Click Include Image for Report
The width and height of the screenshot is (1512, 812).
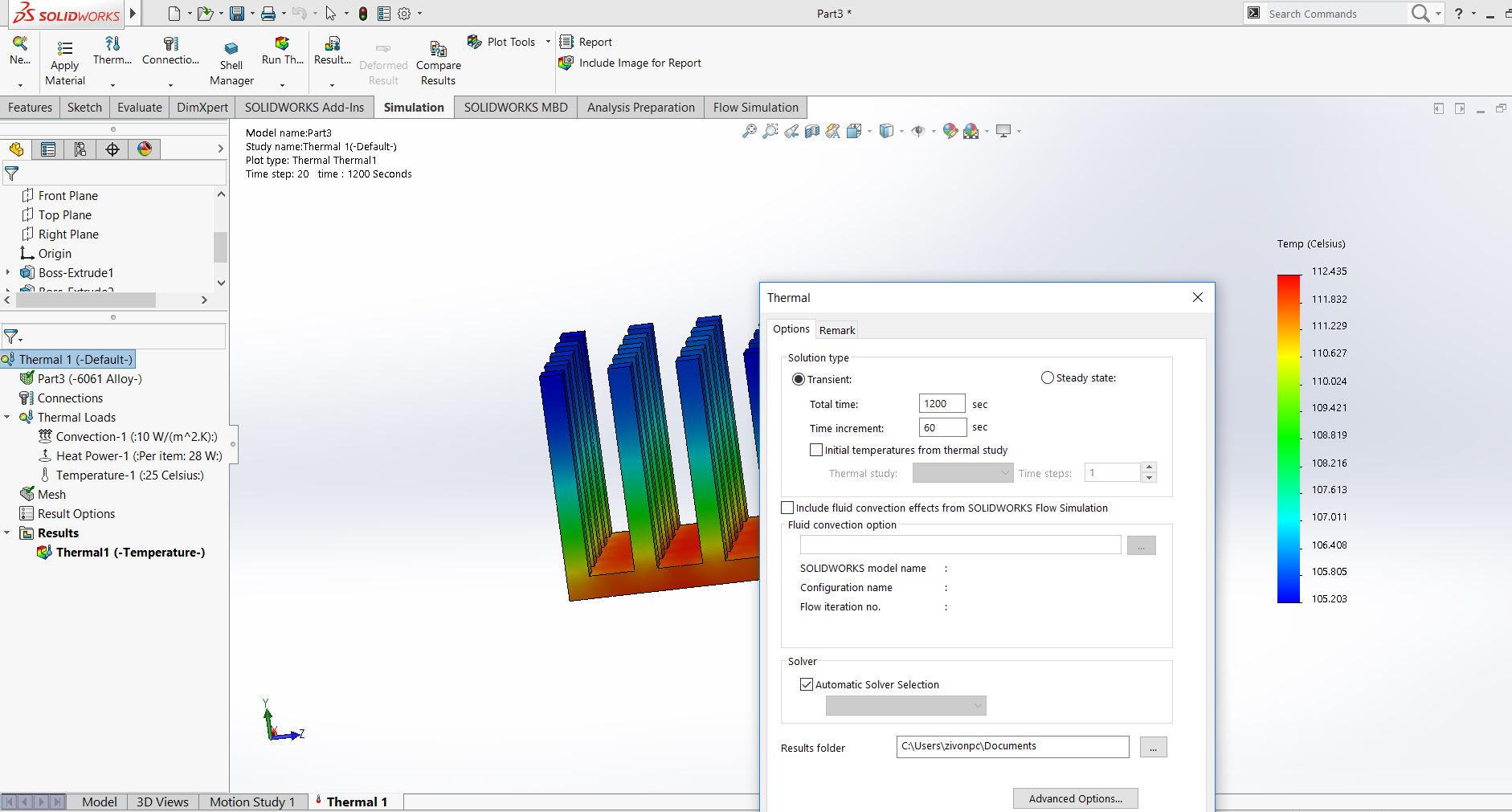click(x=631, y=63)
